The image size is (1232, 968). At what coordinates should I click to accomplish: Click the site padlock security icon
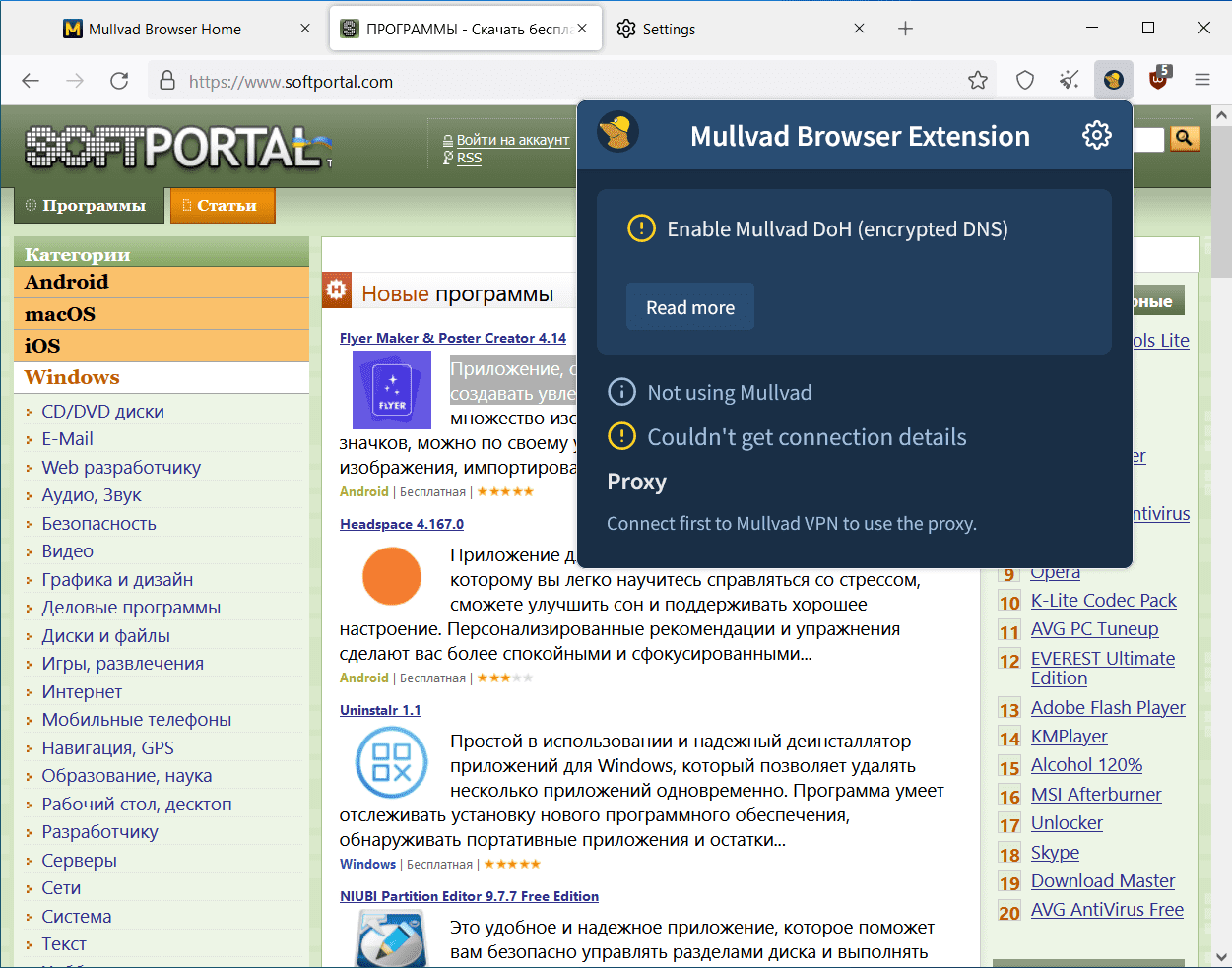167,81
